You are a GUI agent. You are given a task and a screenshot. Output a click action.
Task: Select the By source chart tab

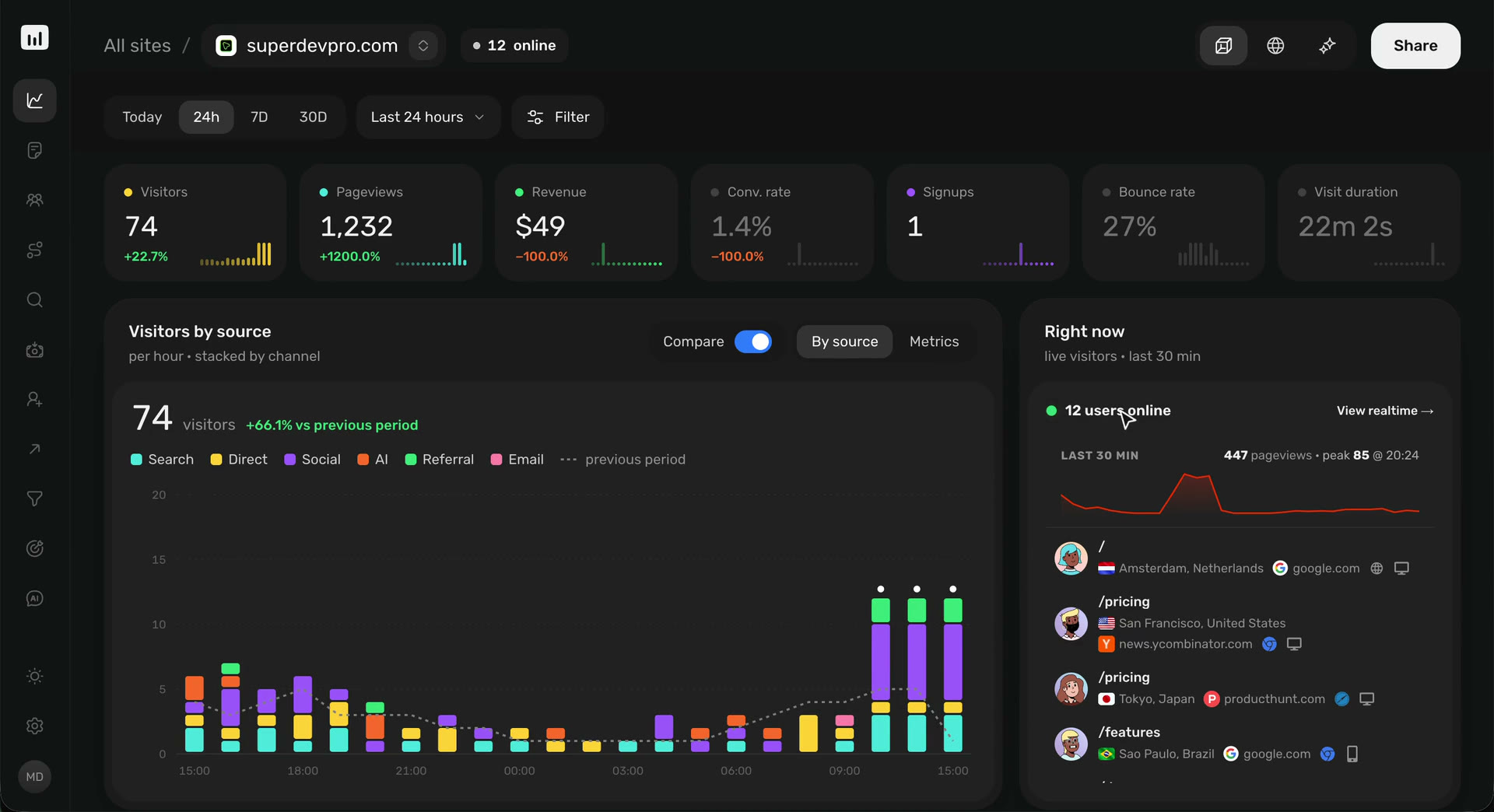click(x=844, y=341)
